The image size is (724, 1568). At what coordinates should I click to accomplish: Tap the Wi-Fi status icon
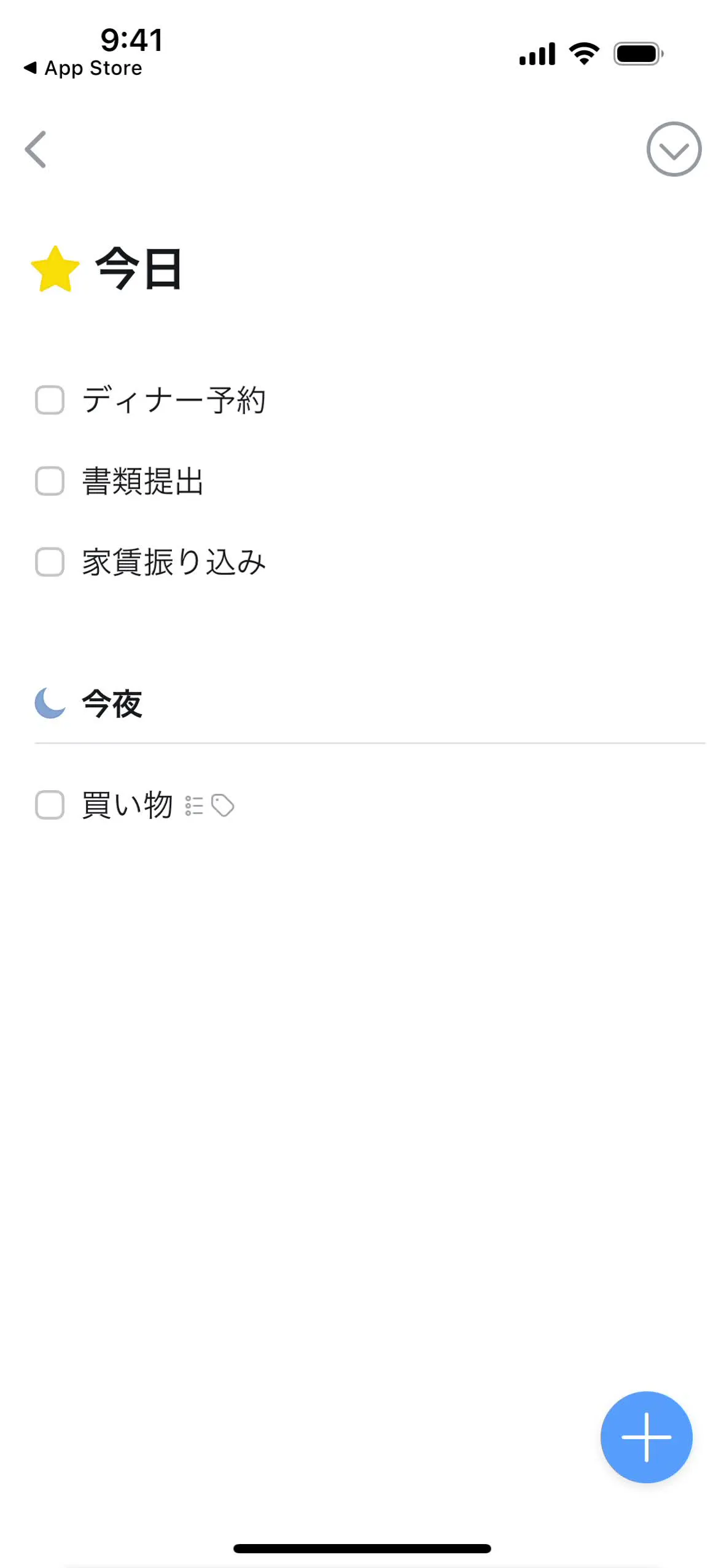[x=584, y=54]
